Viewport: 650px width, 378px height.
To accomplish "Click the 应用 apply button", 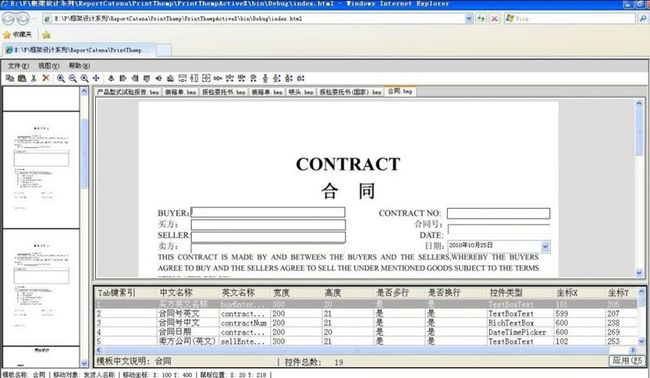I will click(x=627, y=361).
